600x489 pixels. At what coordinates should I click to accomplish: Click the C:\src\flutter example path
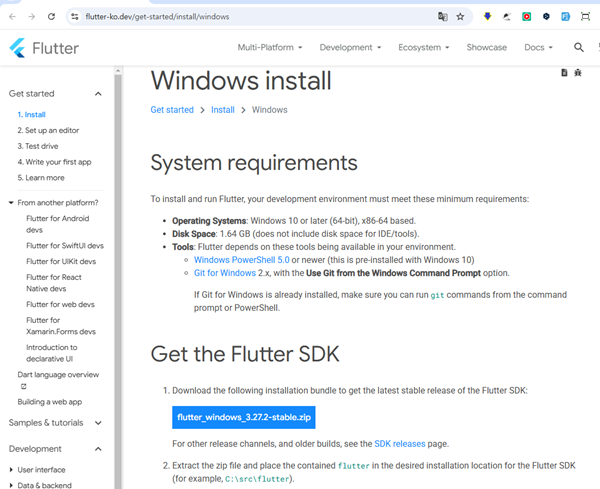[x=257, y=479]
